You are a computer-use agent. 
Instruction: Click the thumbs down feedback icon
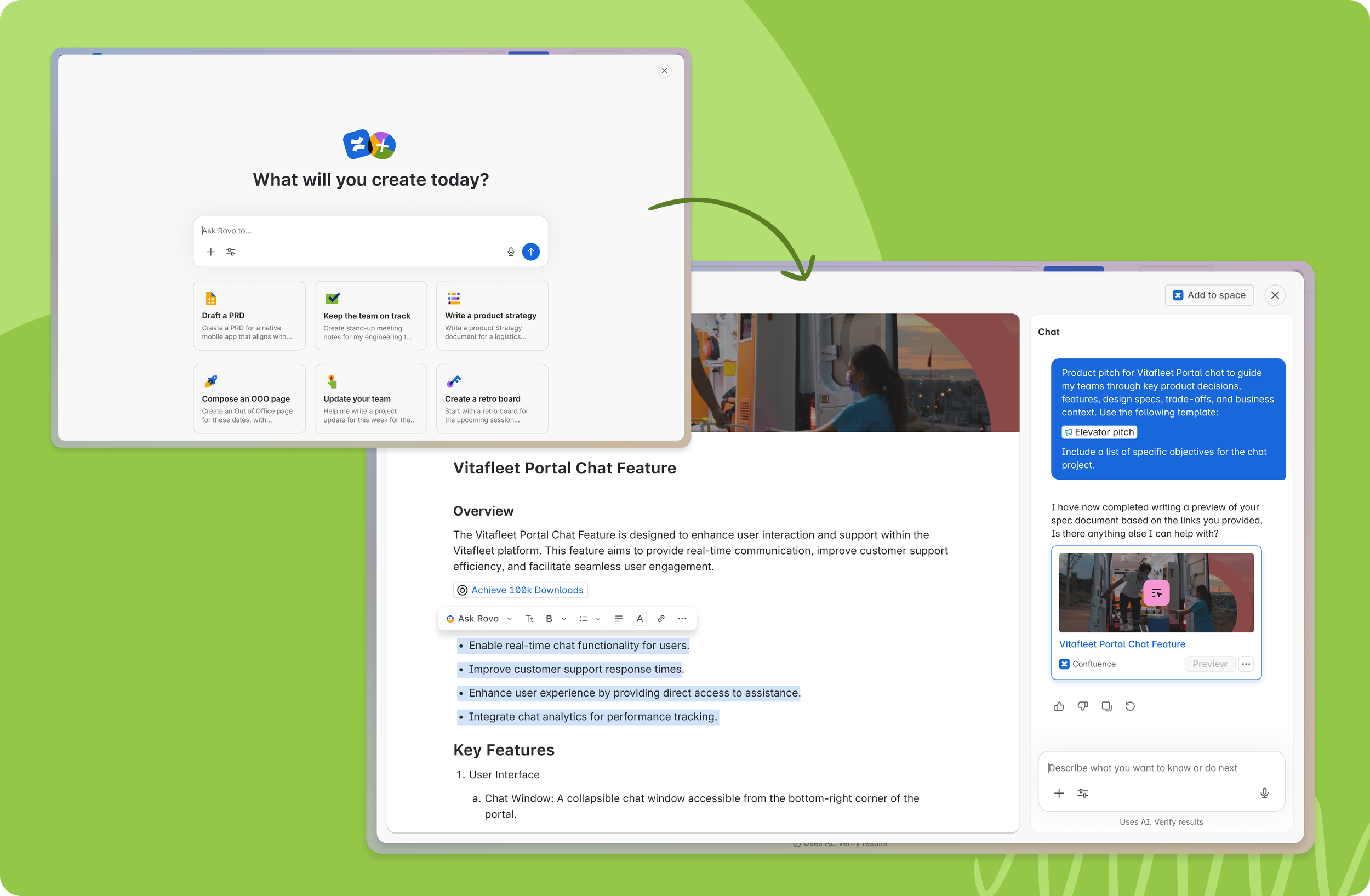click(1082, 706)
